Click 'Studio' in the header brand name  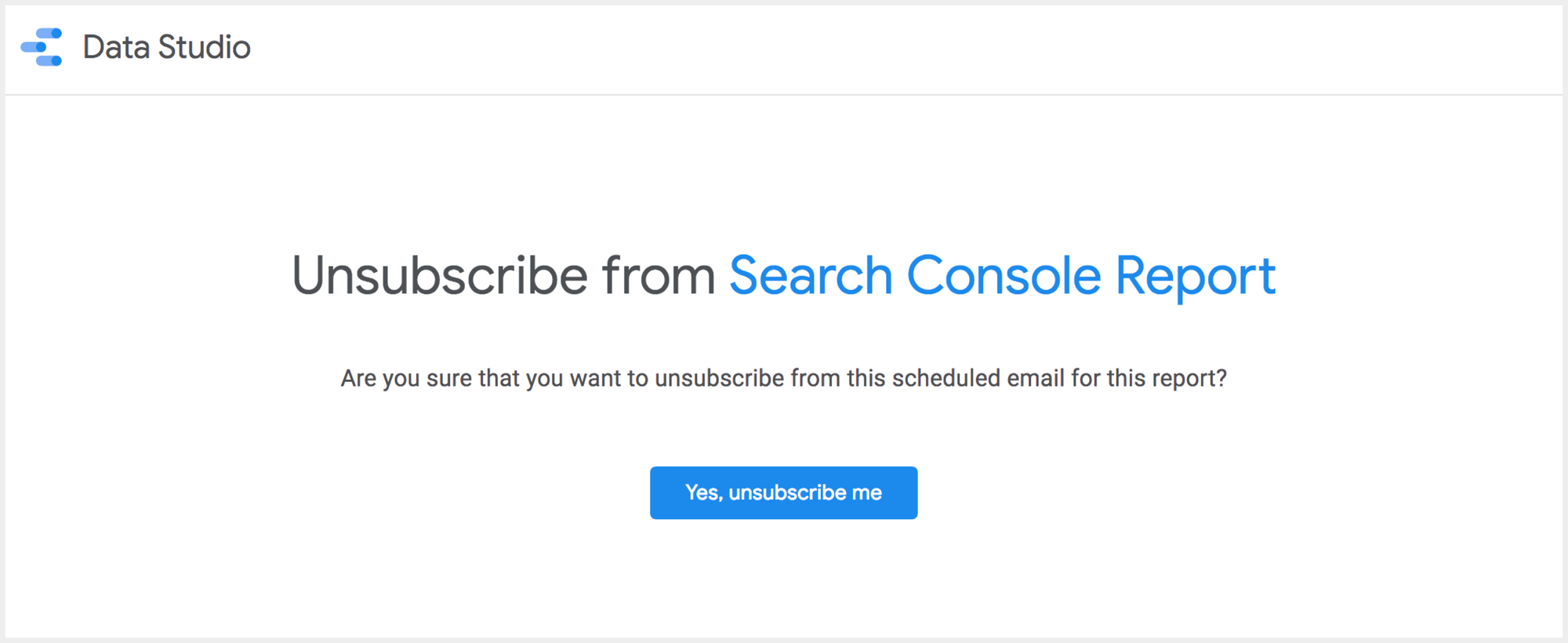pyautogui.click(x=205, y=47)
